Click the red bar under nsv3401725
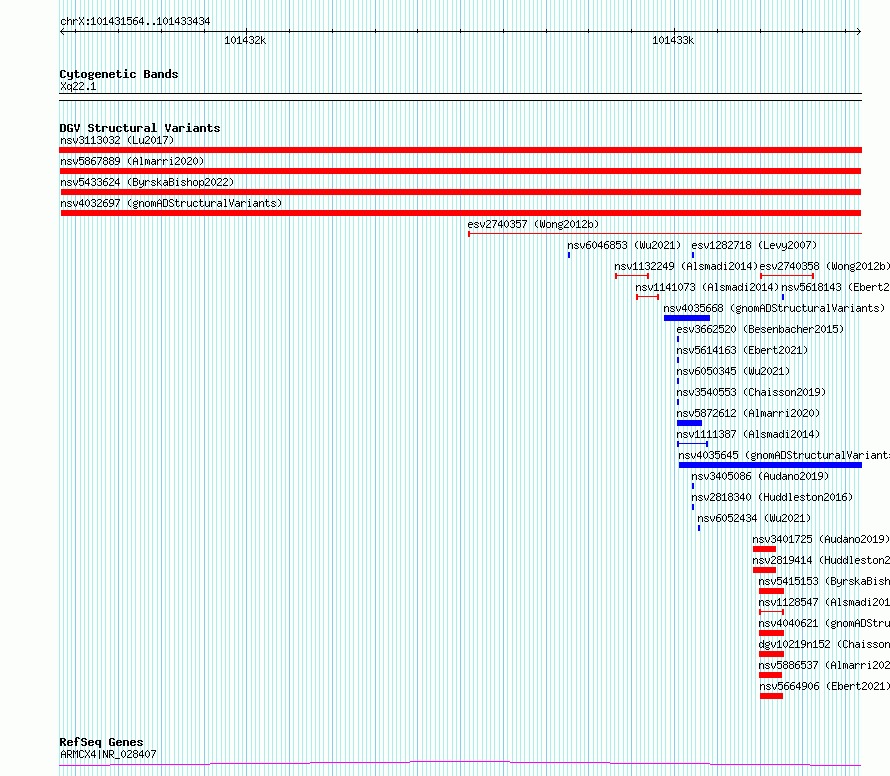The width and height of the screenshot is (890, 776). click(764, 549)
